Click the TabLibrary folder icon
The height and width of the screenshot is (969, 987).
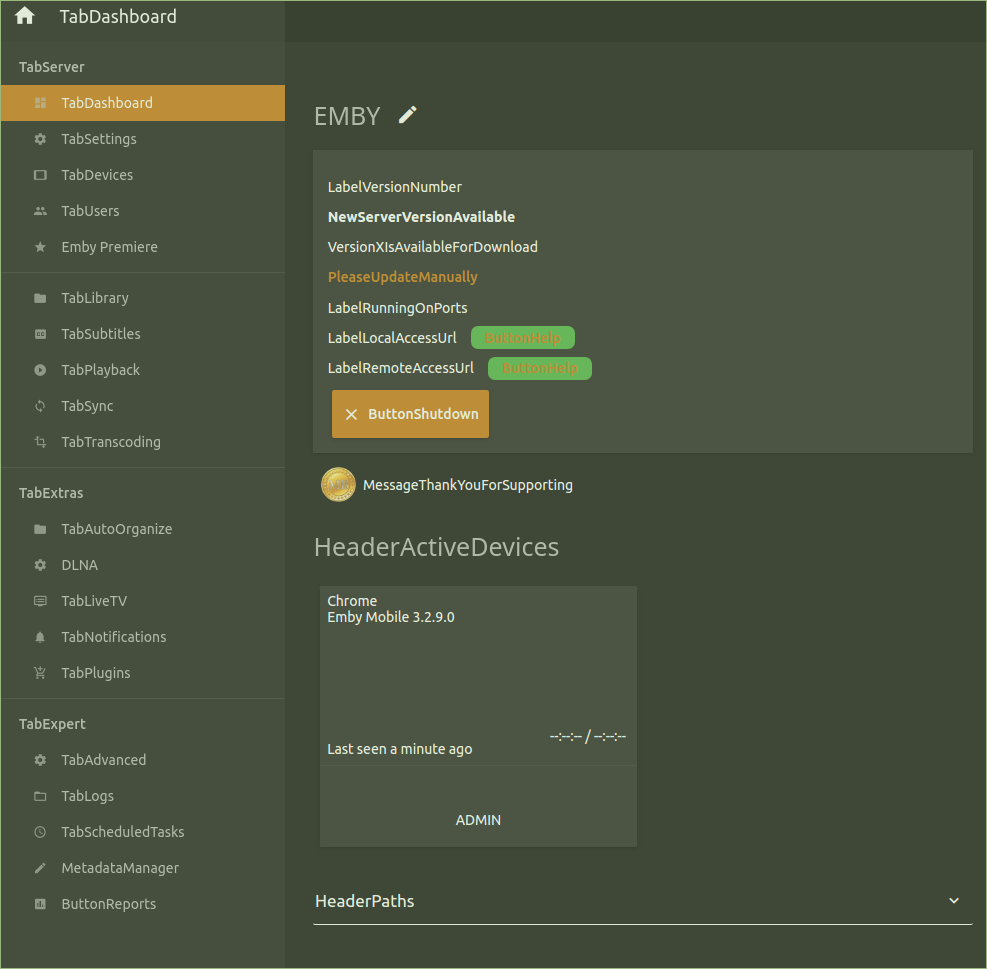click(x=40, y=298)
